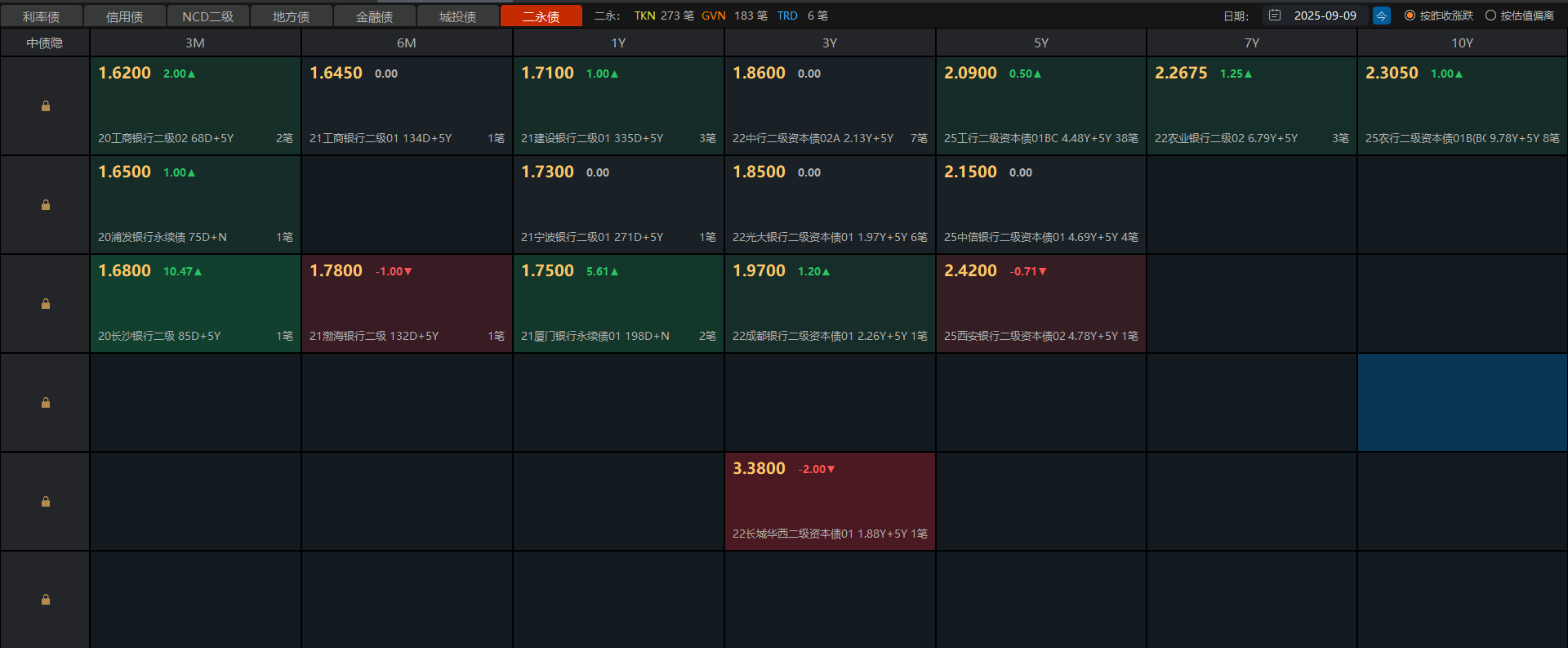Open 21渤海银行二级 132D+5Y cell
1568x648 pixels.
coord(407,304)
